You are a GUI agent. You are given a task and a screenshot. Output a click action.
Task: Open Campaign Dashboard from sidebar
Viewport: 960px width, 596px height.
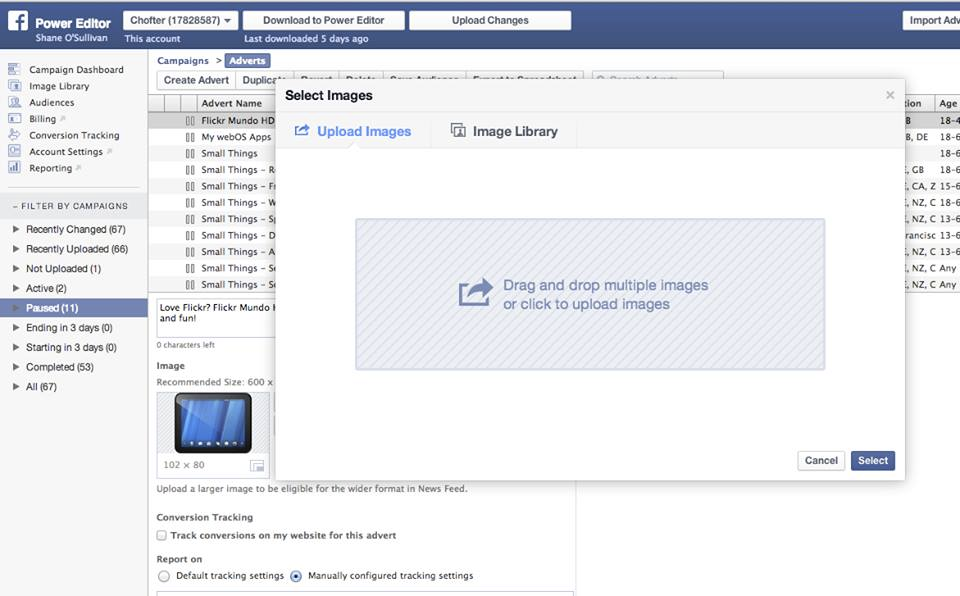click(x=77, y=70)
